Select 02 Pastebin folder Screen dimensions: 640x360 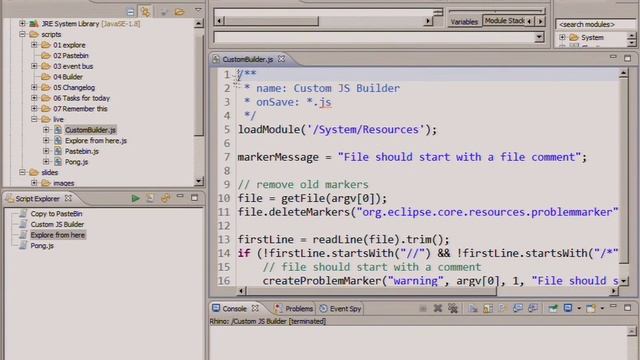point(71,56)
